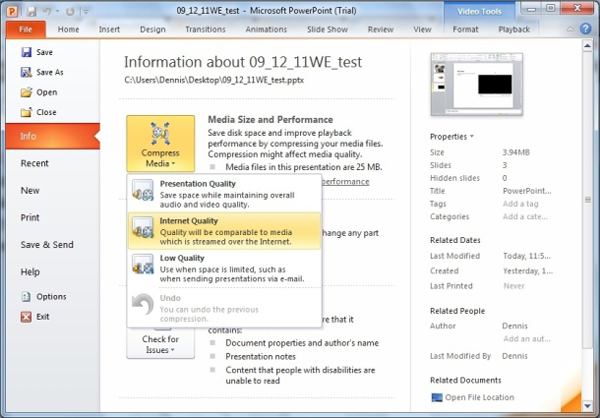600x418 pixels.
Task: Click the blue Help question mark icon
Action: 585,29
